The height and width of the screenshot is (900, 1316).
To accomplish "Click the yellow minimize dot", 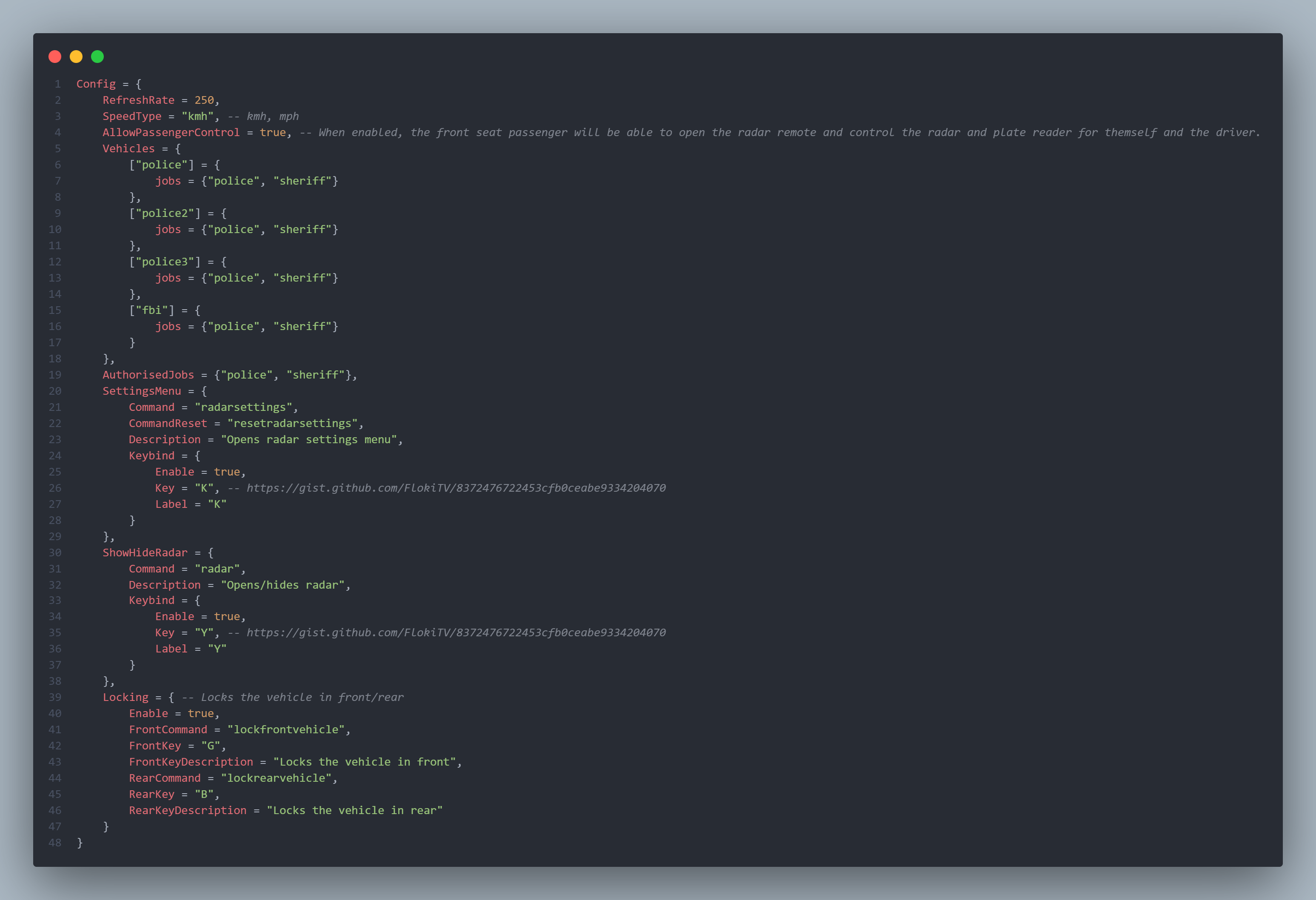I will [76, 57].
